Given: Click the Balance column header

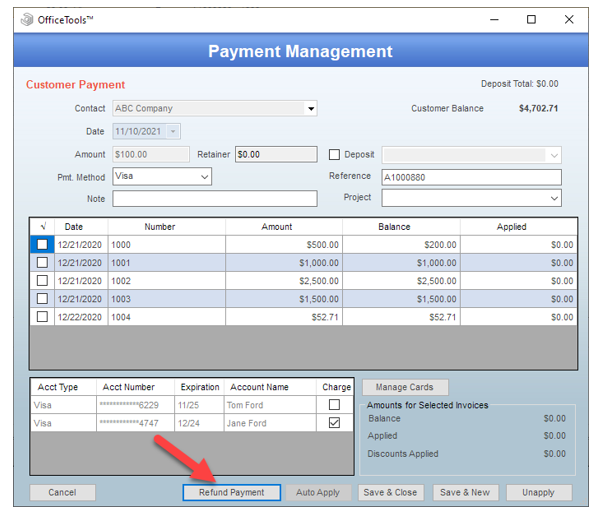Looking at the screenshot, I should tap(401, 227).
